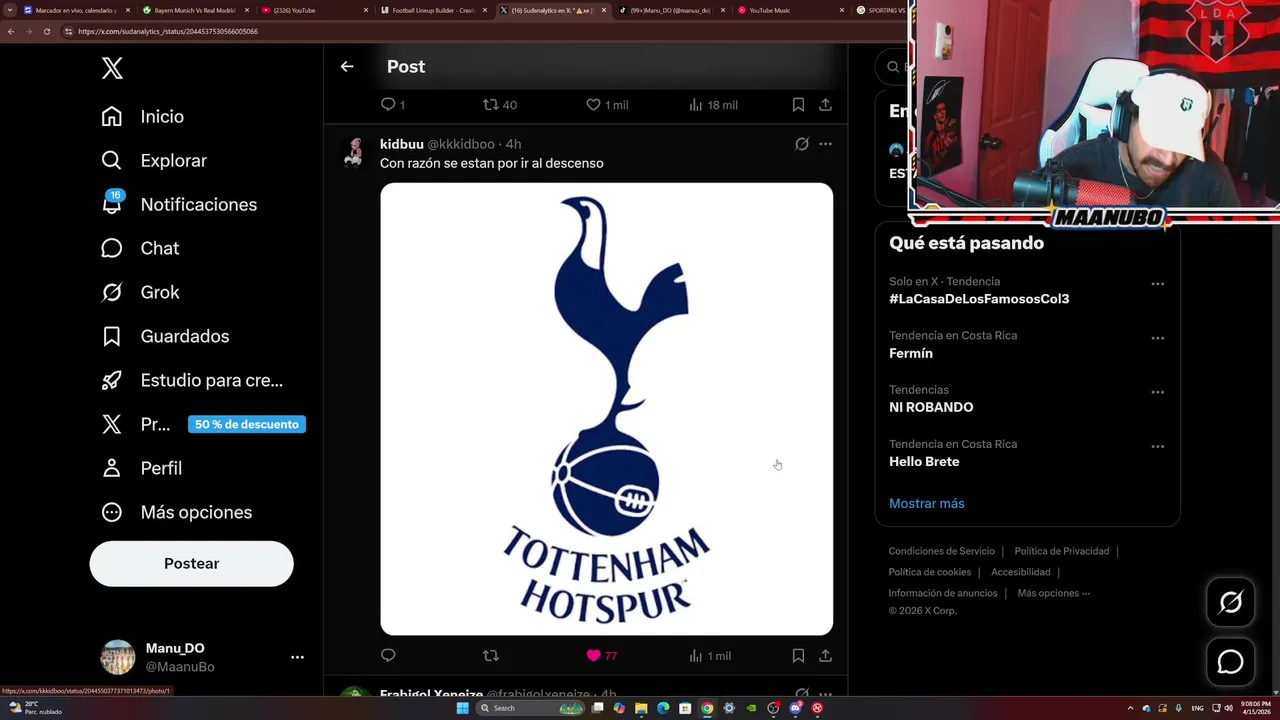Image resolution: width=1280 pixels, height=720 pixels.
Task: Open Fermín trending topic
Action: coord(911,353)
